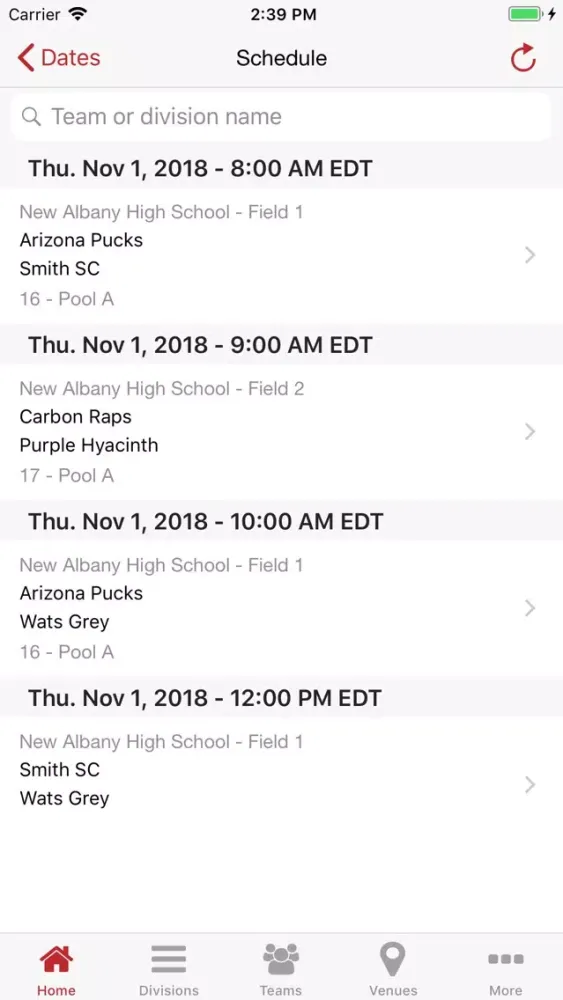
Task: Open Arizona Pucks vs Smith SC game
Action: (x=281, y=256)
